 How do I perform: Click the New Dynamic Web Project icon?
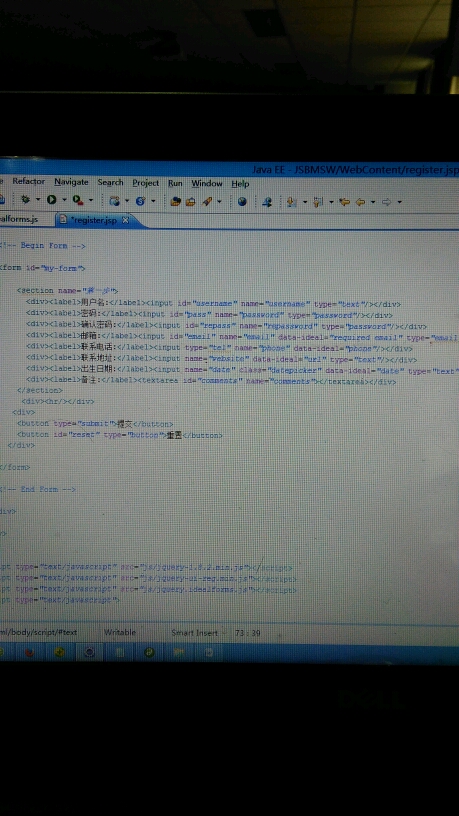[x=114, y=201]
